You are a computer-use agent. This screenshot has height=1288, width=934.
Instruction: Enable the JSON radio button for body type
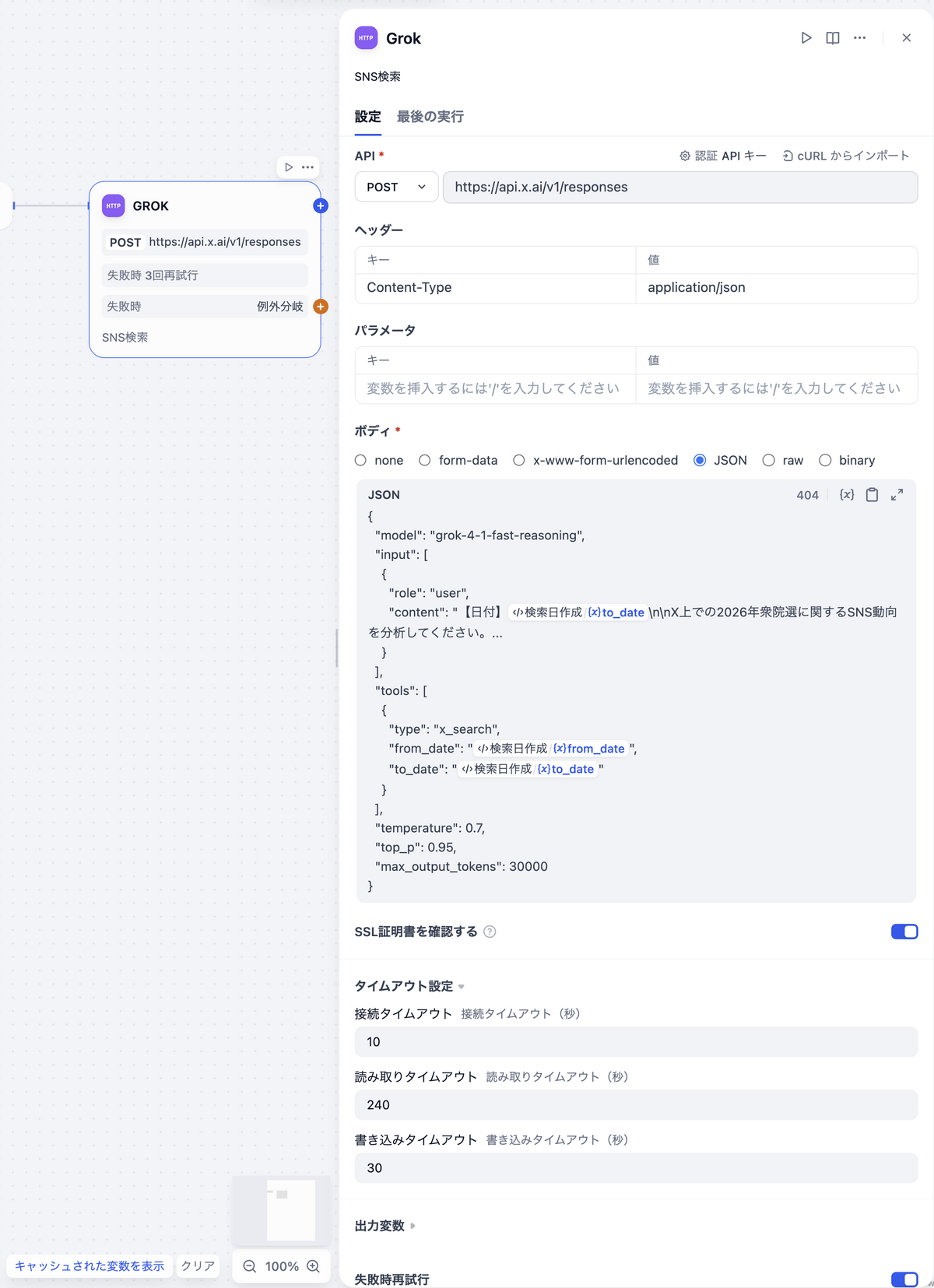coord(700,460)
